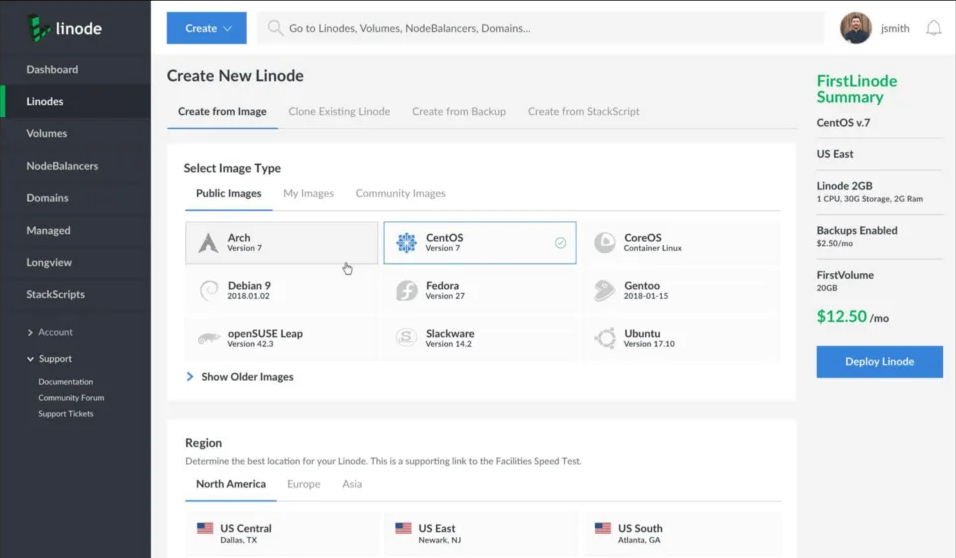Select US South Atlanta region card
956x558 pixels.
(x=681, y=534)
